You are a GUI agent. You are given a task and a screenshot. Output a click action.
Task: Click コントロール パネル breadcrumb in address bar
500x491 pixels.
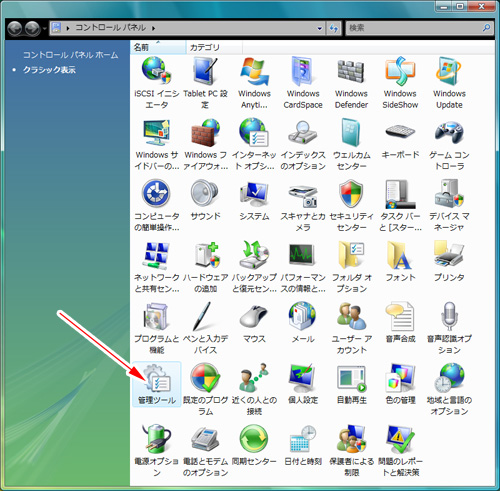(110, 28)
